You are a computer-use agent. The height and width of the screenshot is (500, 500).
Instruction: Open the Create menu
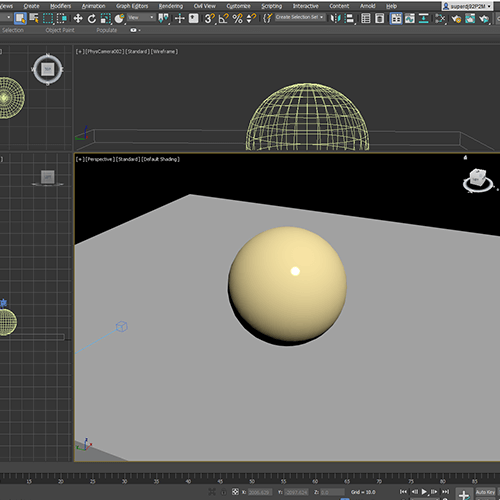[x=31, y=6]
